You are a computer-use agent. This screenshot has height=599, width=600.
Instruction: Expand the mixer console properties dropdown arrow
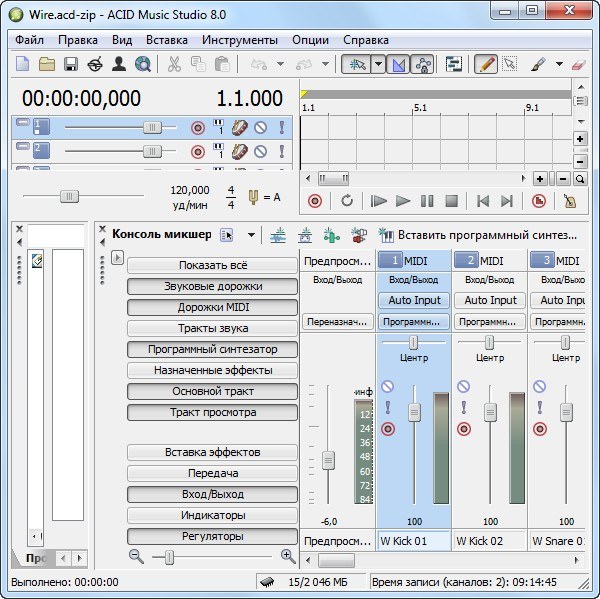click(x=251, y=235)
